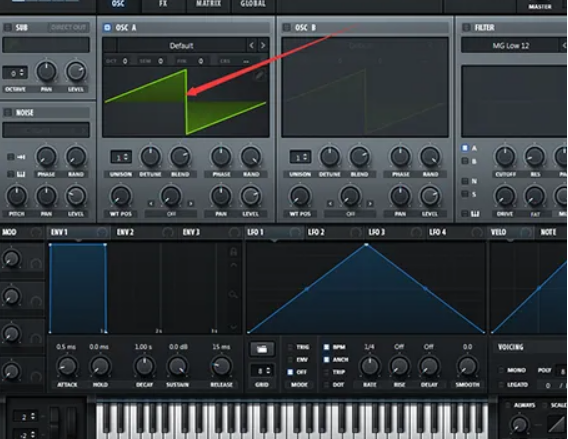Adjust the LFO GRID size stepper

[262, 371]
